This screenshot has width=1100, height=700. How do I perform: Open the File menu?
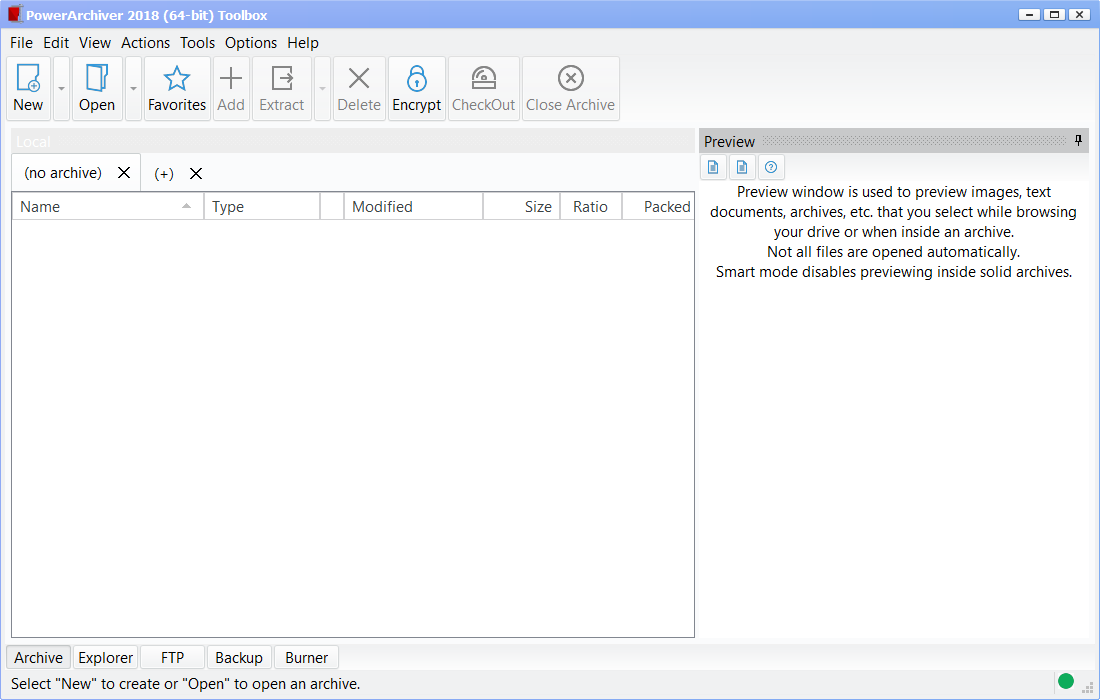pos(21,43)
